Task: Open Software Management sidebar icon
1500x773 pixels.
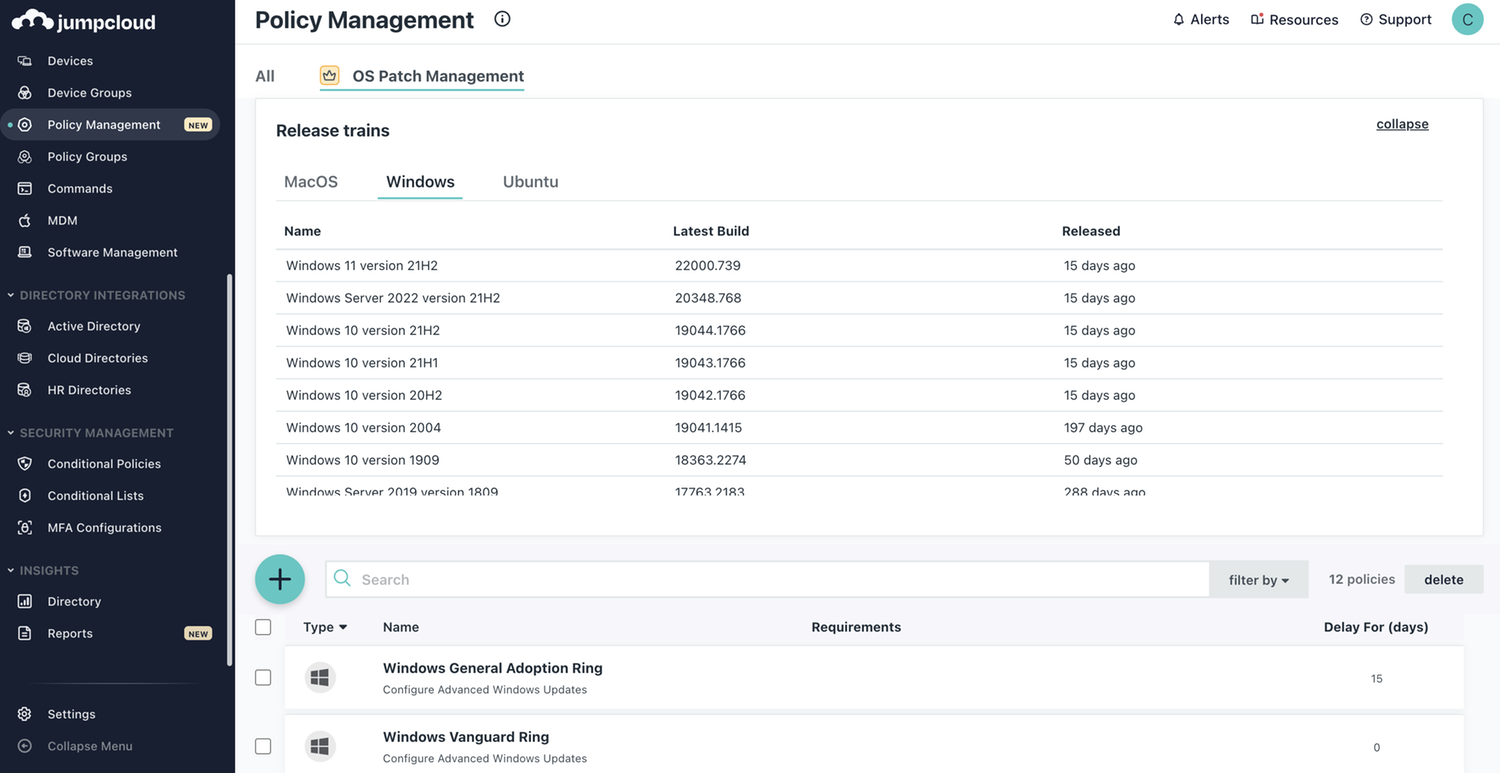Action: tap(25, 253)
